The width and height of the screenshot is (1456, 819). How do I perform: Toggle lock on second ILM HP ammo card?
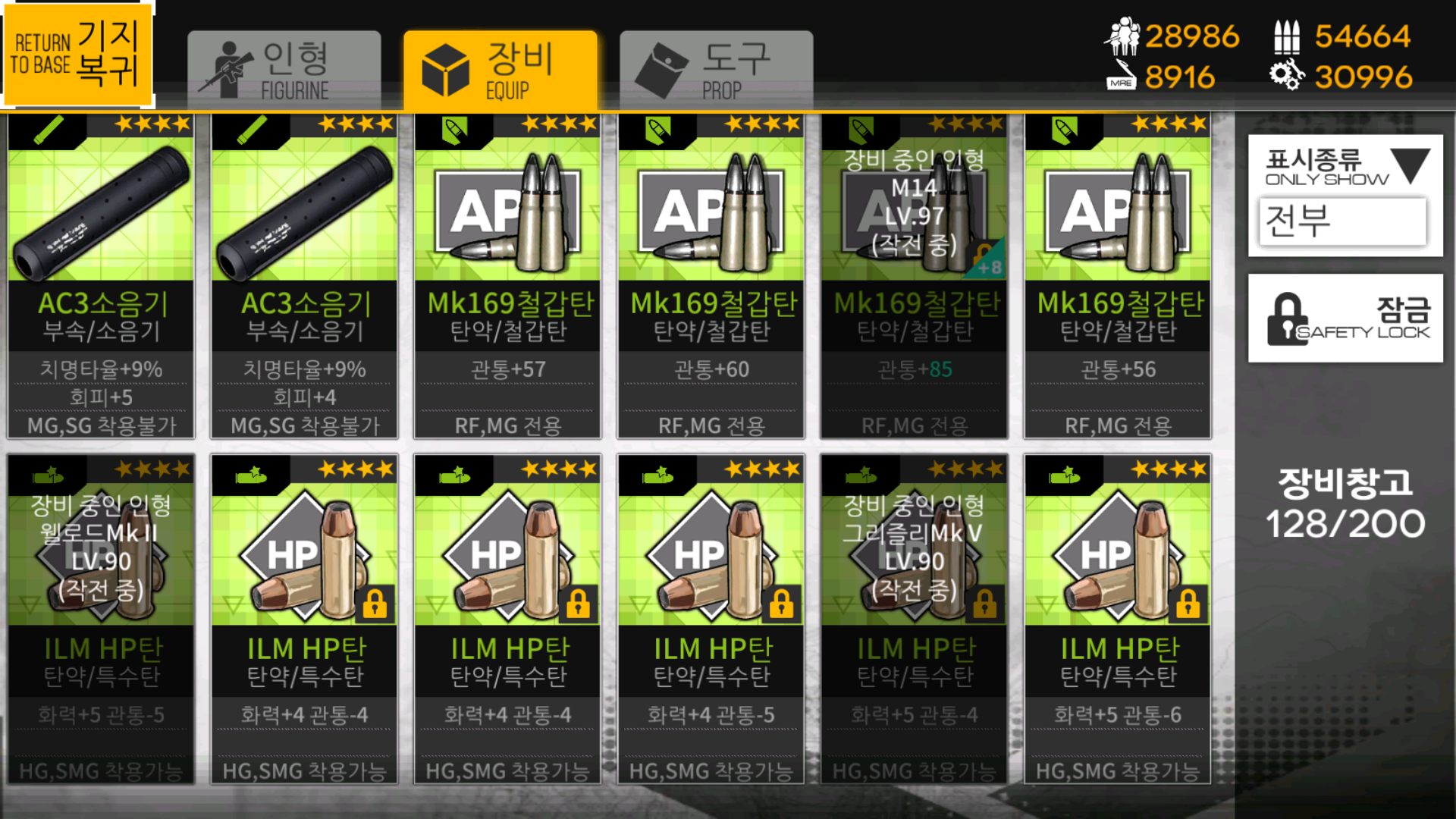374,604
